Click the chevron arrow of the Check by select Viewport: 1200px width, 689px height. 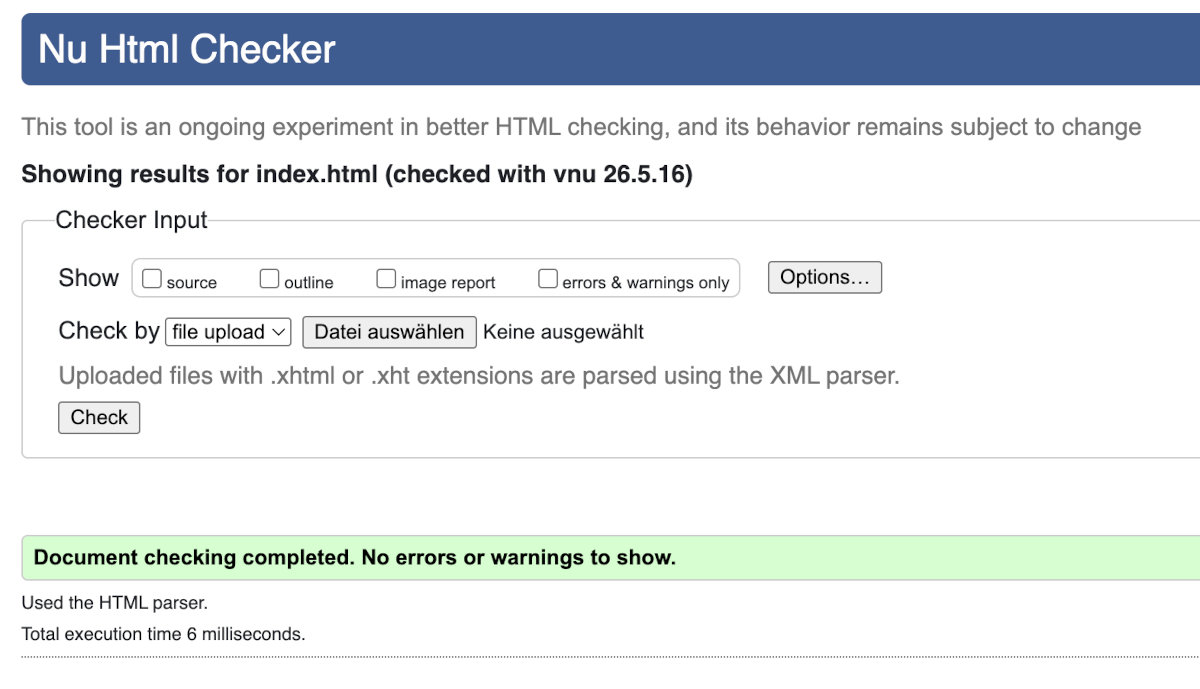(x=279, y=332)
